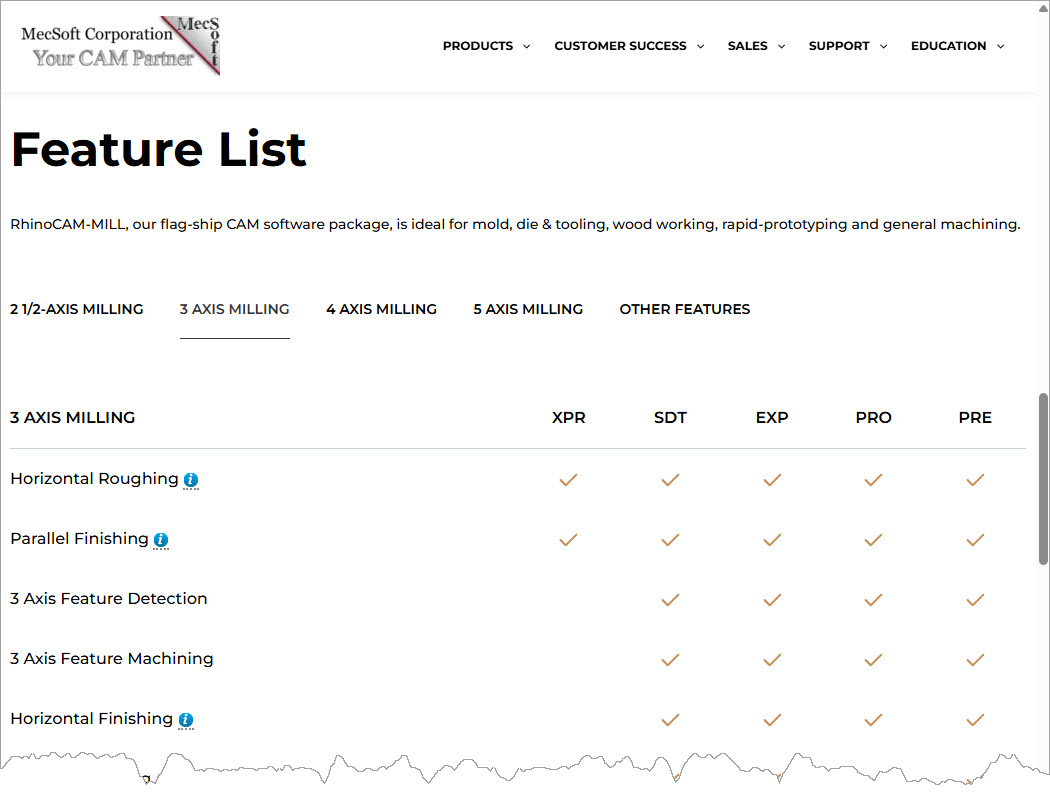Switch to the 2 1/2-Axis Milling tab

point(77,309)
